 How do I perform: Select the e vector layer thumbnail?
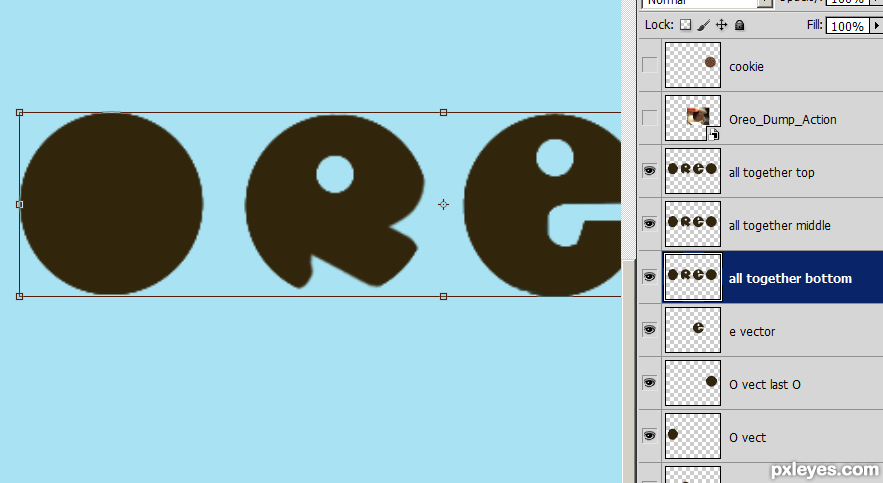click(693, 330)
